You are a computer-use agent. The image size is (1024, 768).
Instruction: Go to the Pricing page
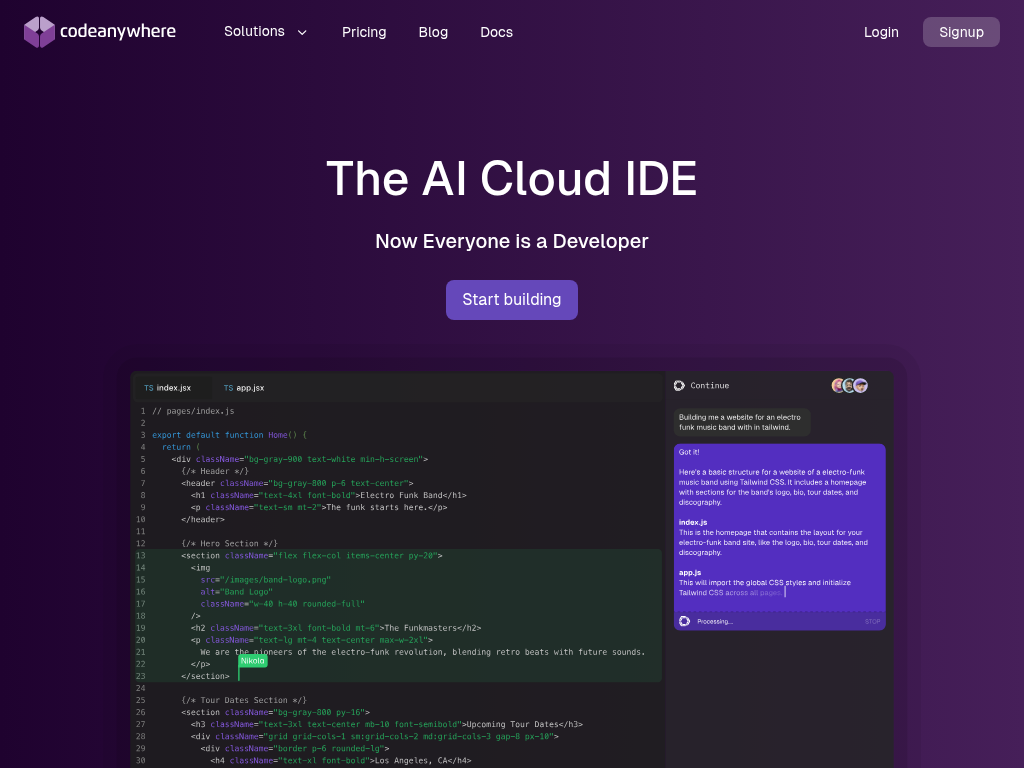[364, 32]
